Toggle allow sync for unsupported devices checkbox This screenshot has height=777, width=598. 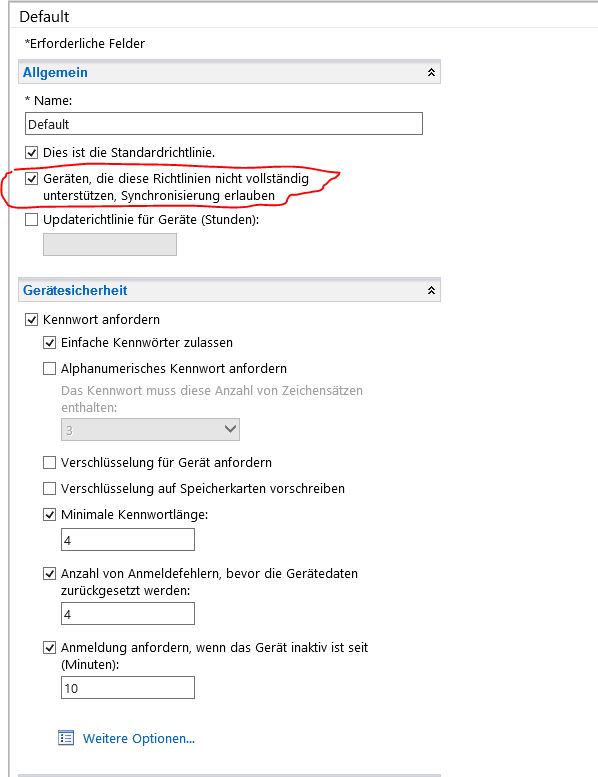click(x=32, y=178)
